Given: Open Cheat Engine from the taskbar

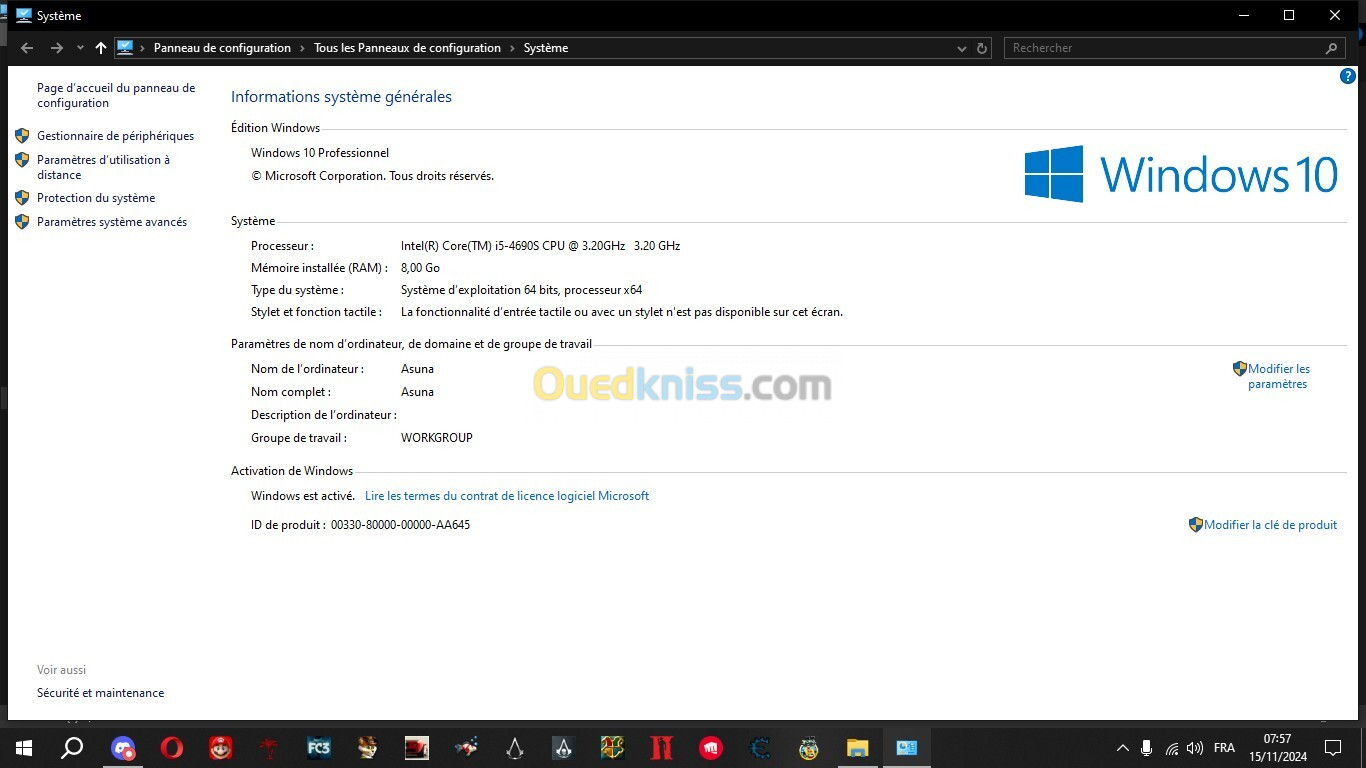Looking at the screenshot, I should coord(760,747).
